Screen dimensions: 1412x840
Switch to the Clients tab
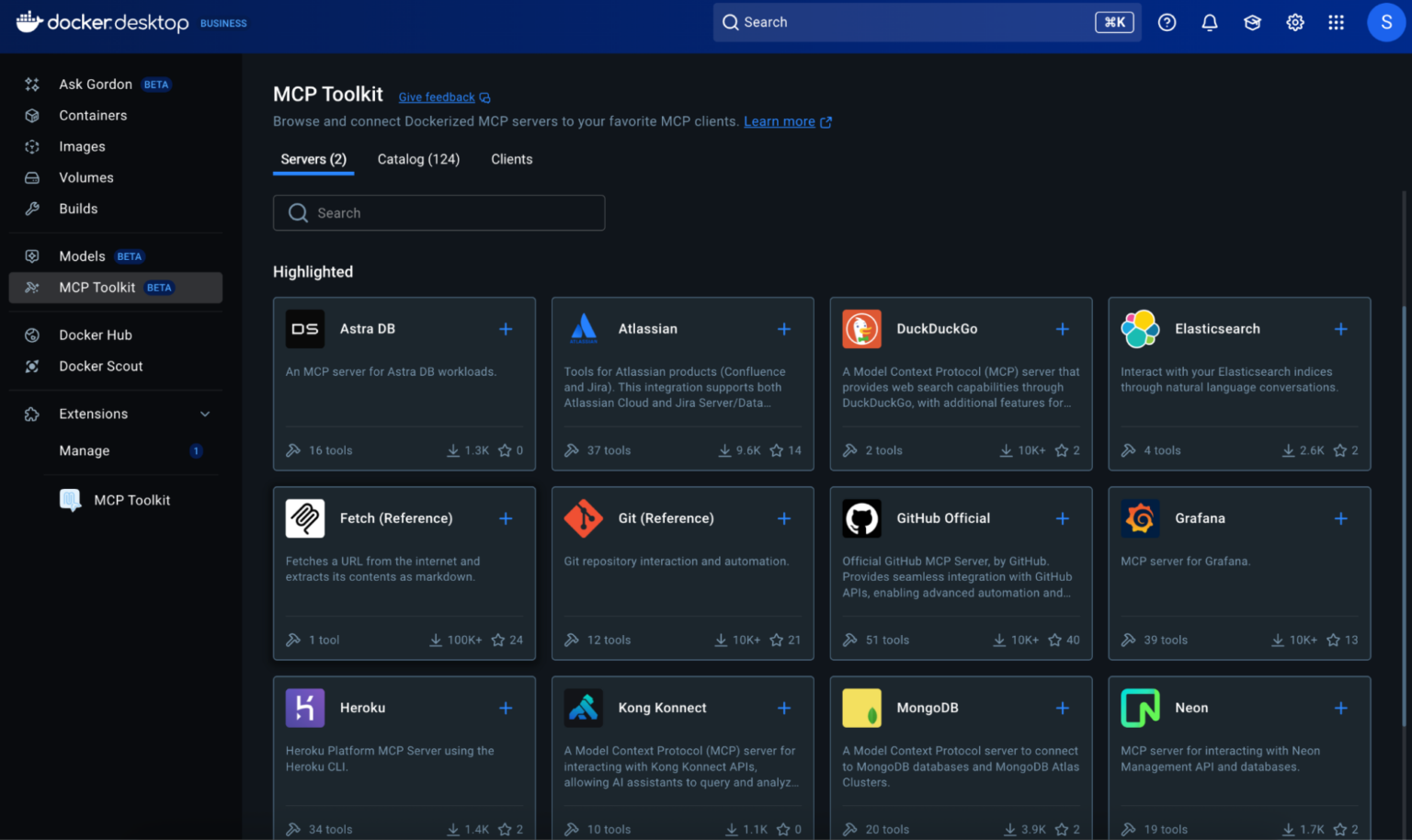click(x=511, y=159)
